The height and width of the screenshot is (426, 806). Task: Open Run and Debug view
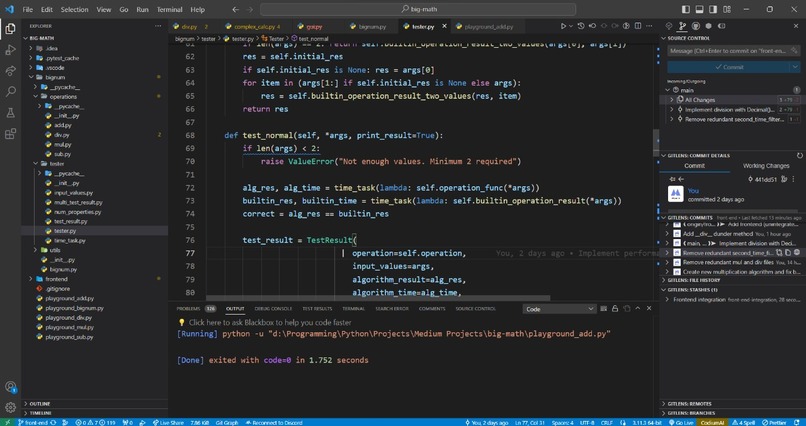coord(10,50)
